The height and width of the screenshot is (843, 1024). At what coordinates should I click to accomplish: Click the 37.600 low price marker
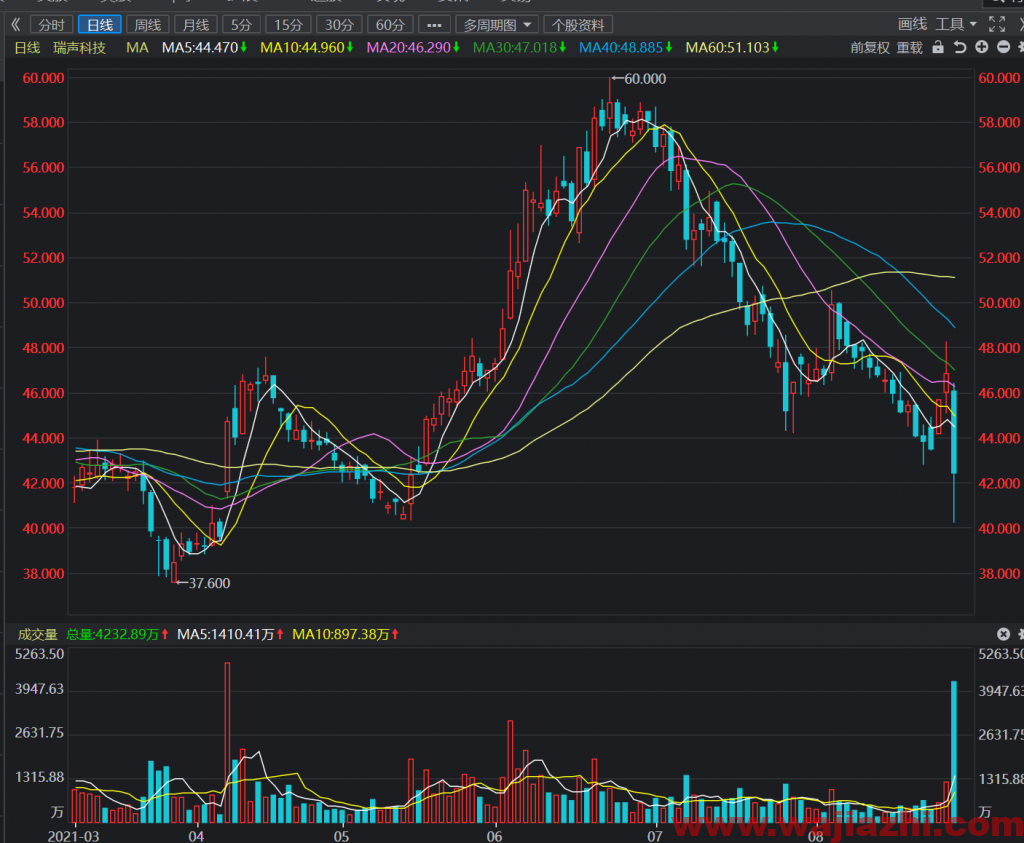[x=204, y=583]
